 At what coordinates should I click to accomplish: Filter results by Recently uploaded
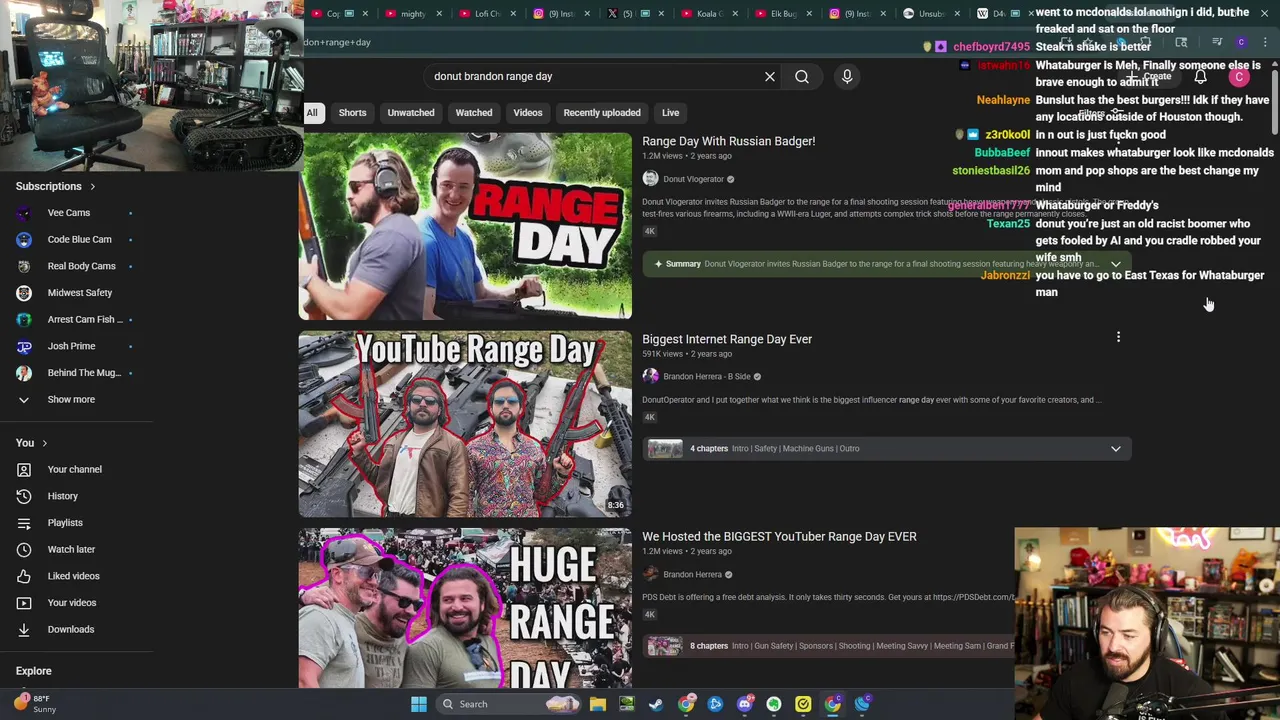[602, 113]
